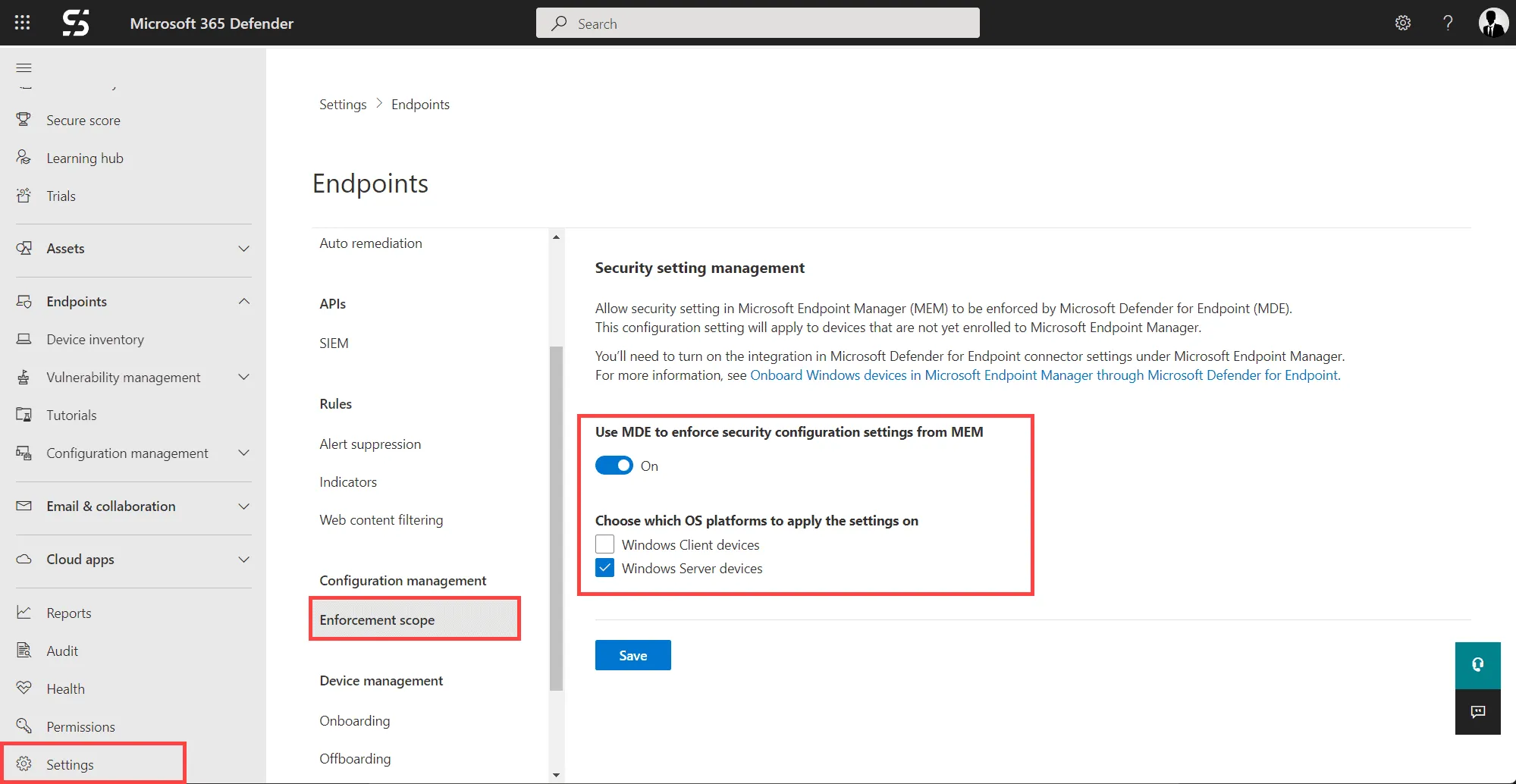Image resolution: width=1516 pixels, height=784 pixels.
Task: Open Permissions page from sidebar
Action: (x=80, y=726)
